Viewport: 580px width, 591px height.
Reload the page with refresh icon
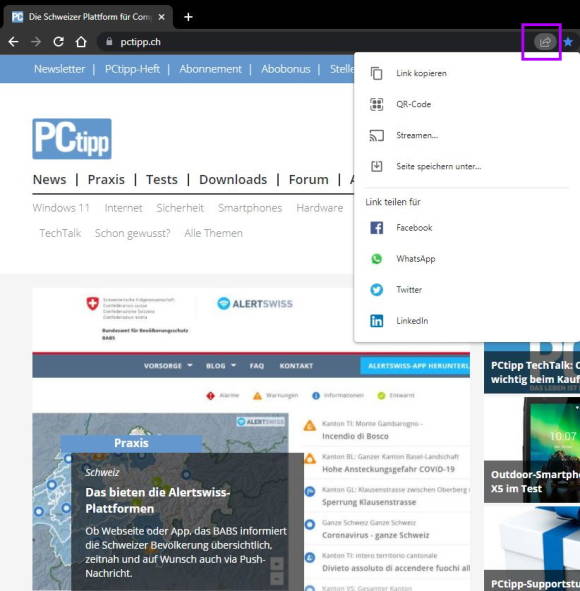click(58, 41)
